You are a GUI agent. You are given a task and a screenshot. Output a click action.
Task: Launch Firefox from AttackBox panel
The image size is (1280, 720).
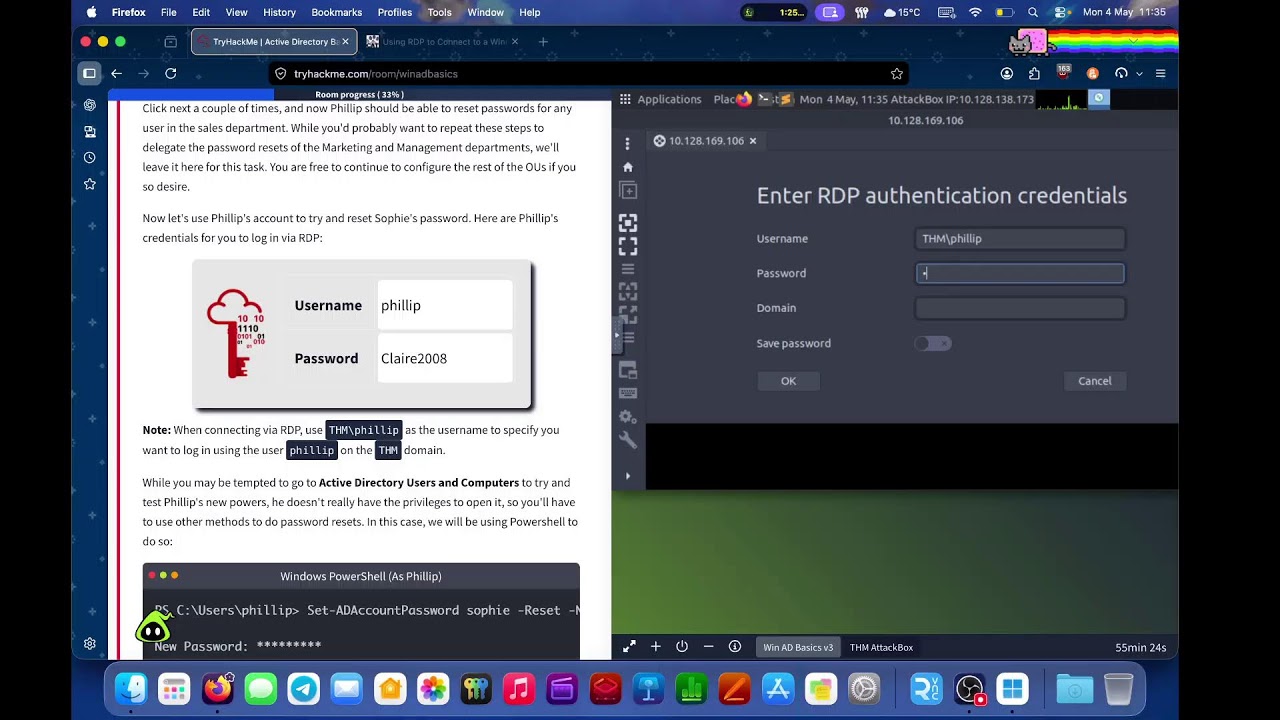click(743, 99)
